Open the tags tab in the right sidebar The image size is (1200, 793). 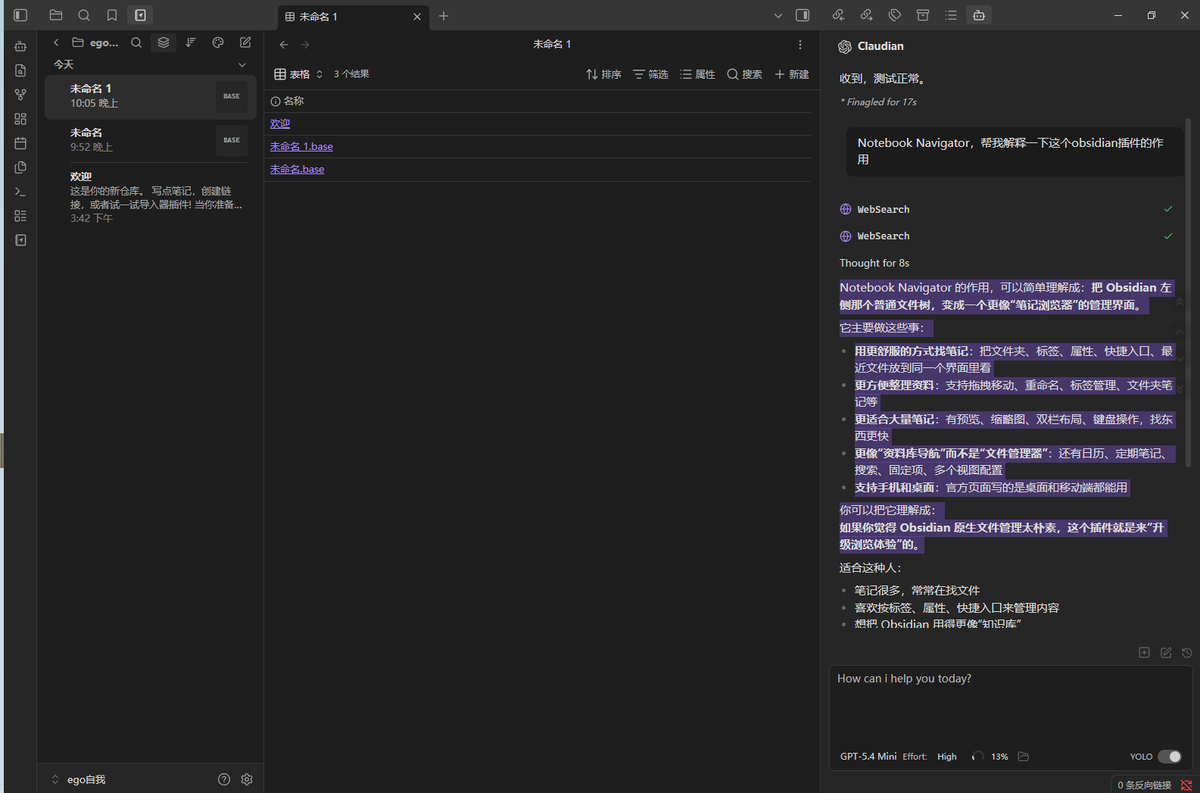(895, 15)
